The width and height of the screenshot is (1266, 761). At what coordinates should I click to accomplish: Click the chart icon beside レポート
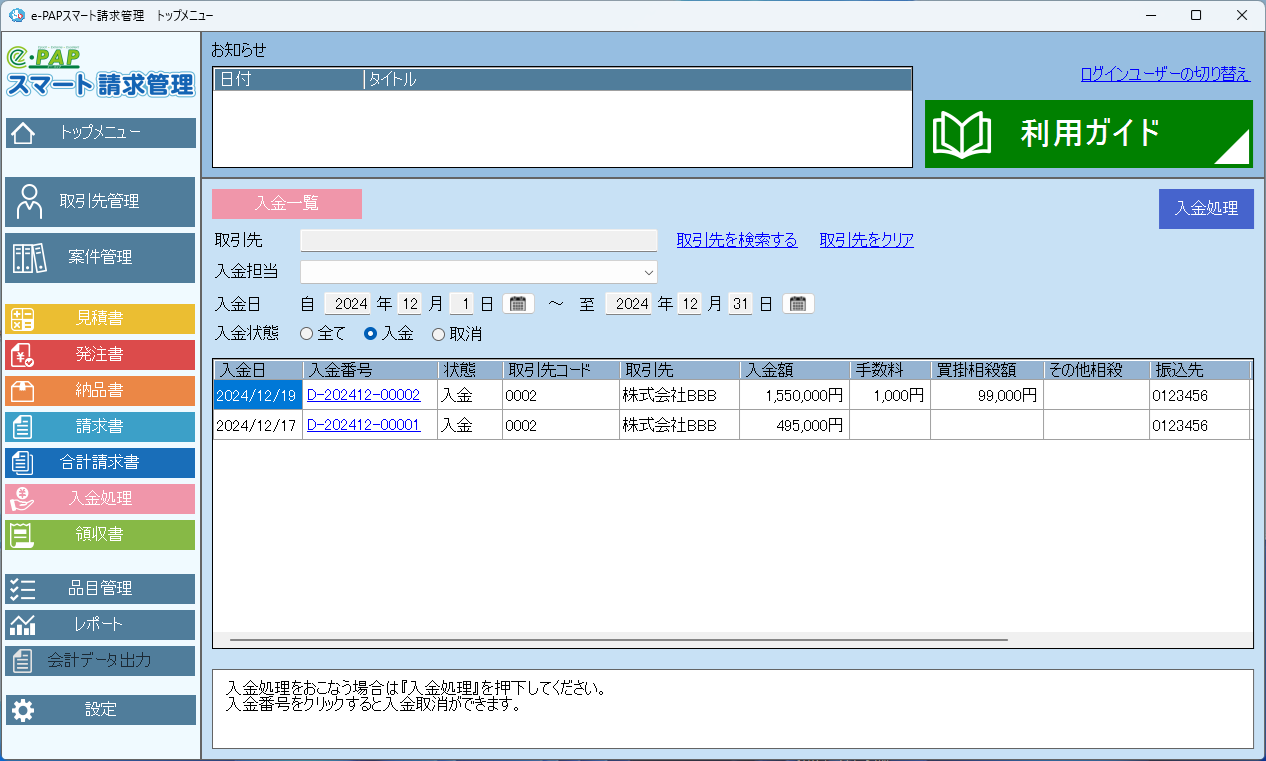pos(22,625)
